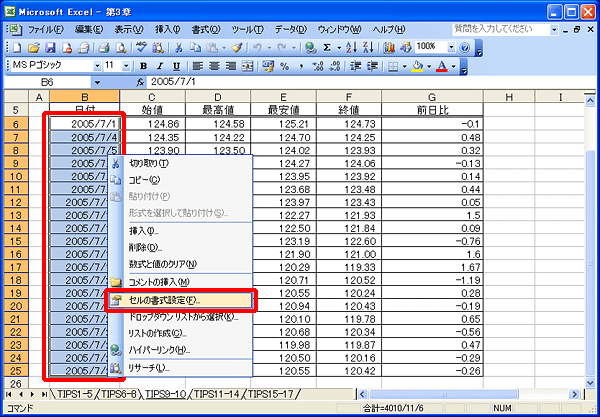The height and width of the screenshot is (417, 600).
Task: Select コピー(C) in the context menu
Action: click(x=179, y=179)
